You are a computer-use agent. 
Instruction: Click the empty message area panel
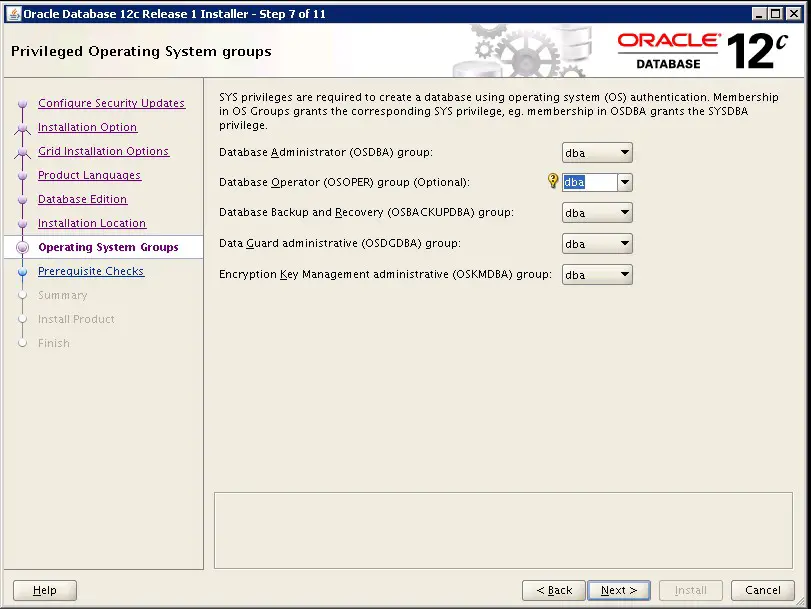[x=503, y=530]
